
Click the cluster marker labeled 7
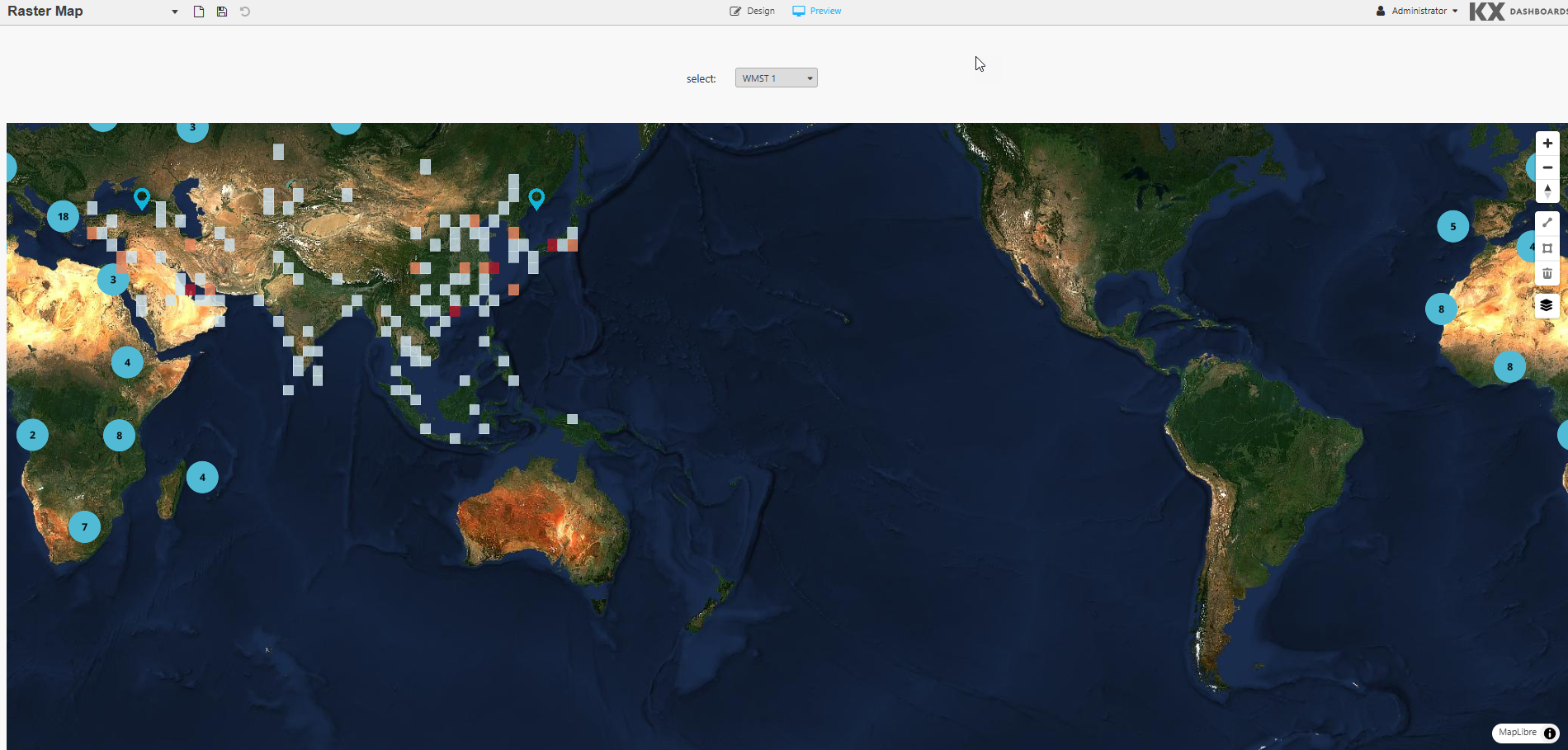point(84,526)
